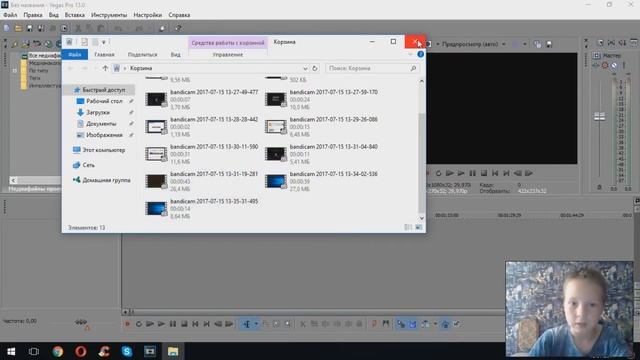Click Save snapshot icon in preview toolbar
640x360 pixels.
[x=549, y=44]
